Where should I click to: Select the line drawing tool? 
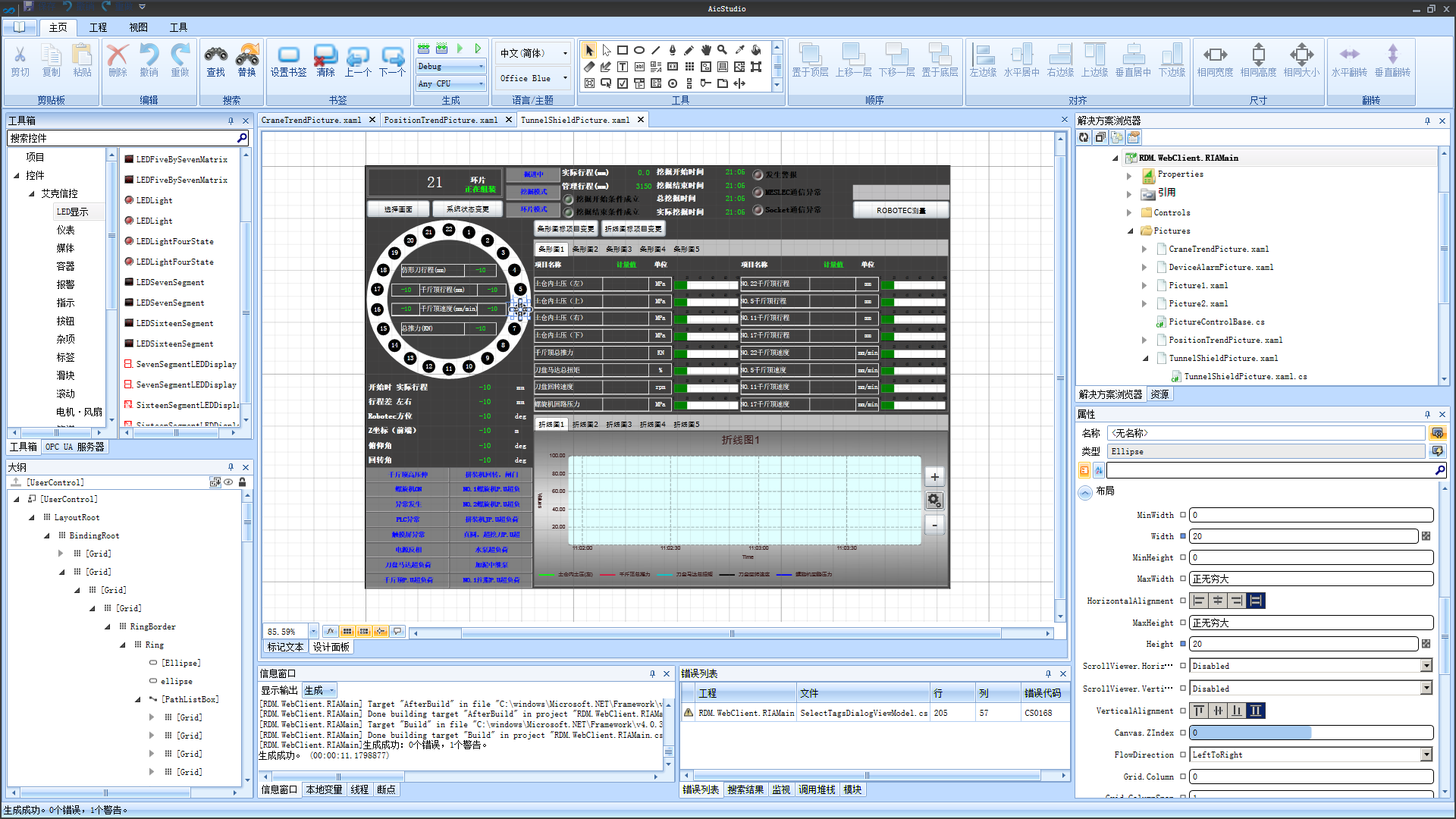656,50
